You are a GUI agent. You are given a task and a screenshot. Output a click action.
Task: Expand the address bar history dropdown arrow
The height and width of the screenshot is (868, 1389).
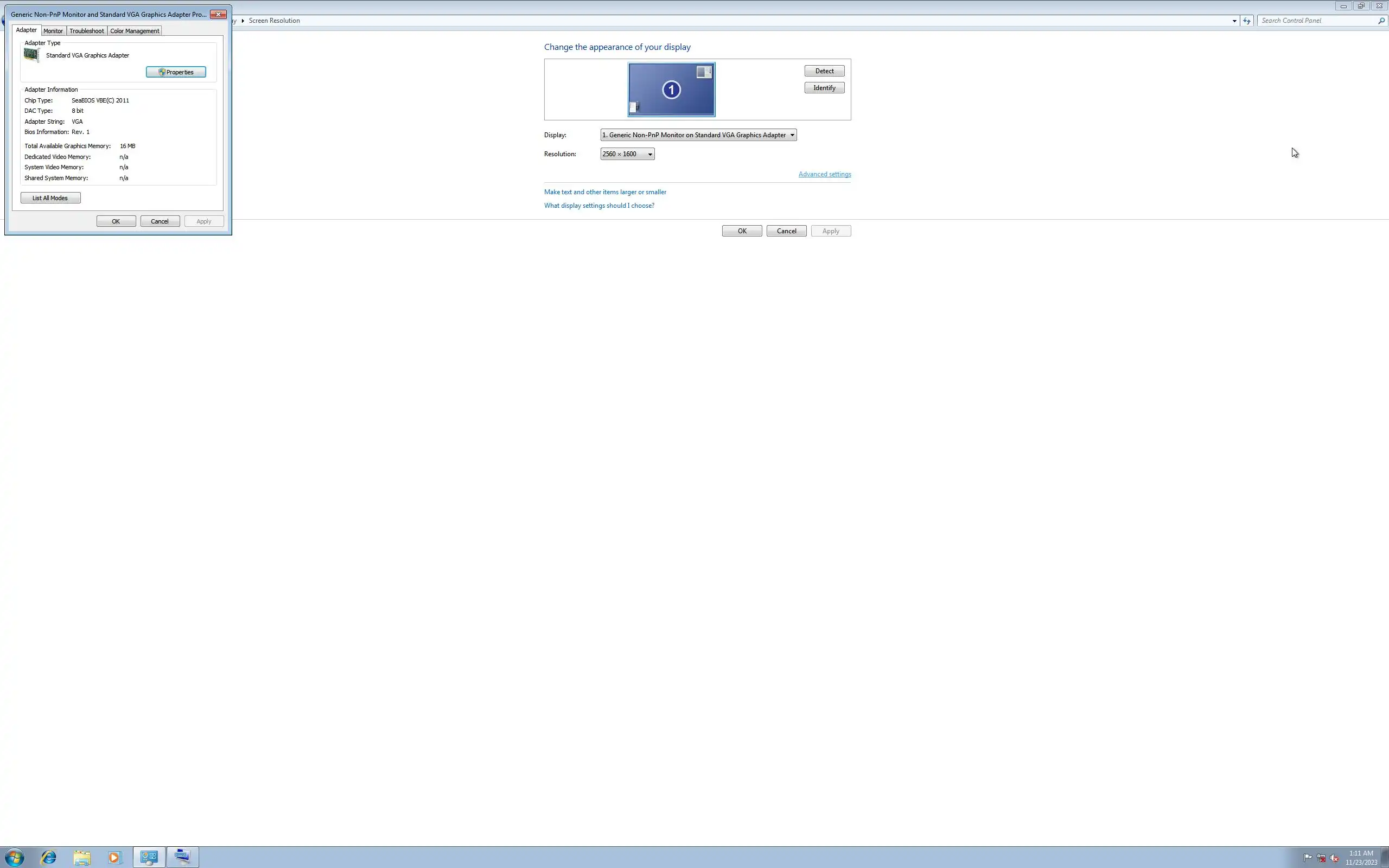pos(1234,21)
